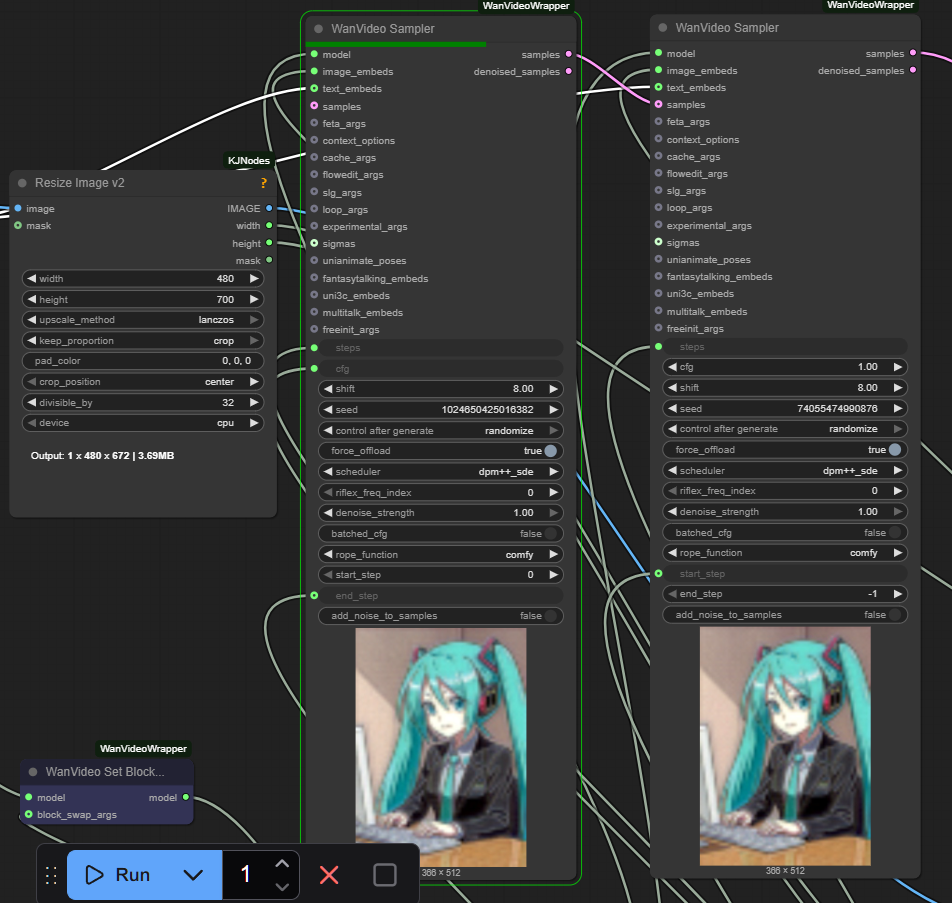Click block_swap_args input port

point(29,814)
